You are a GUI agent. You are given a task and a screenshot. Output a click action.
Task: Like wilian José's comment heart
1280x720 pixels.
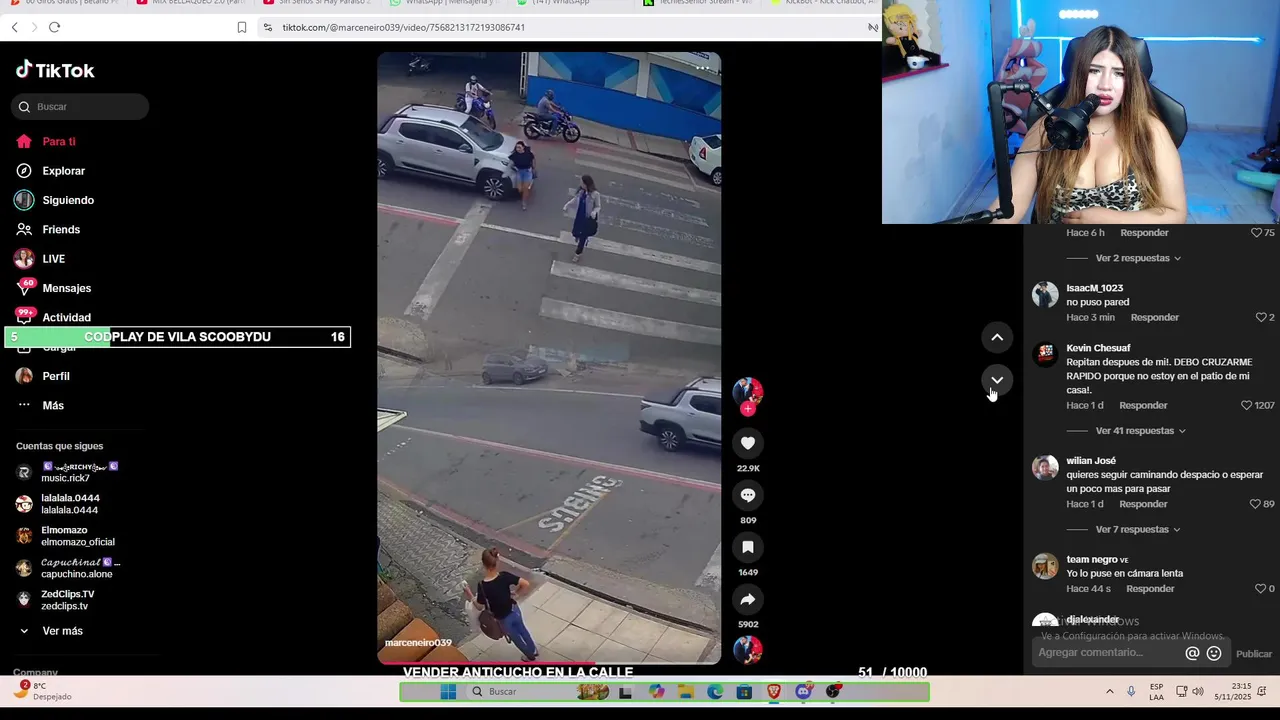click(x=1255, y=504)
